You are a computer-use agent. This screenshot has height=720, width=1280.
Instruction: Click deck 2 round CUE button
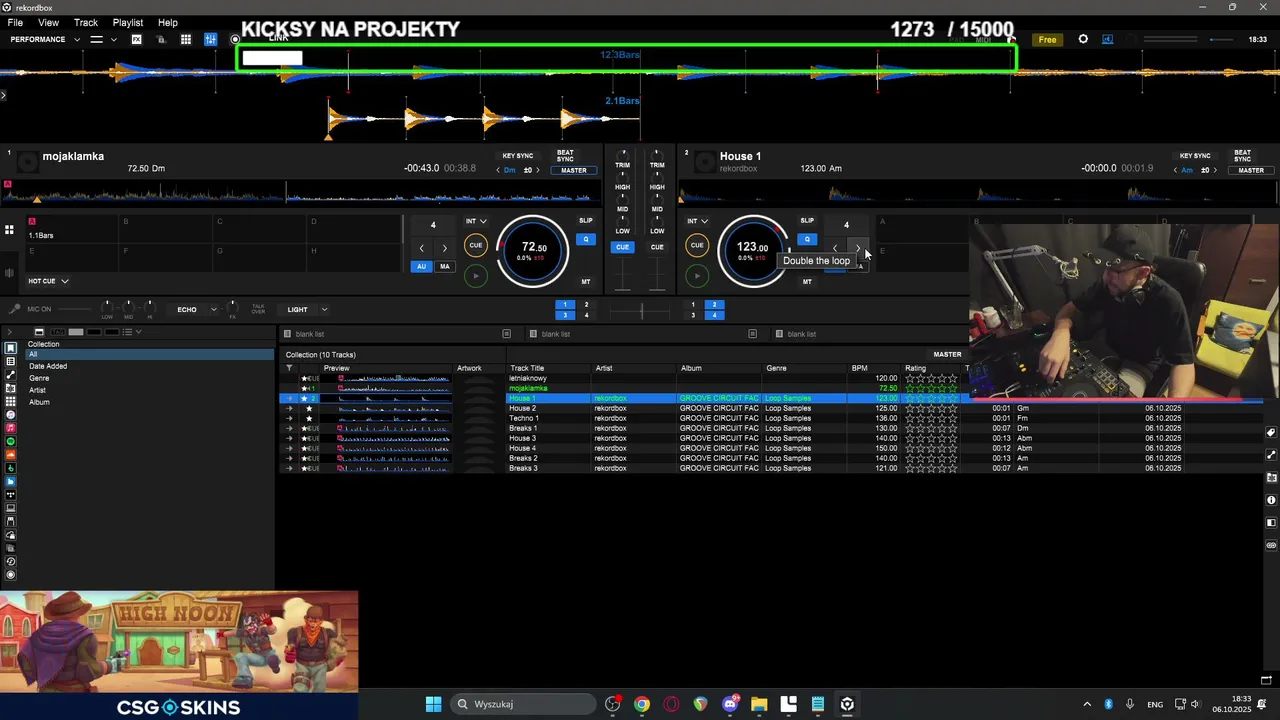pos(697,245)
